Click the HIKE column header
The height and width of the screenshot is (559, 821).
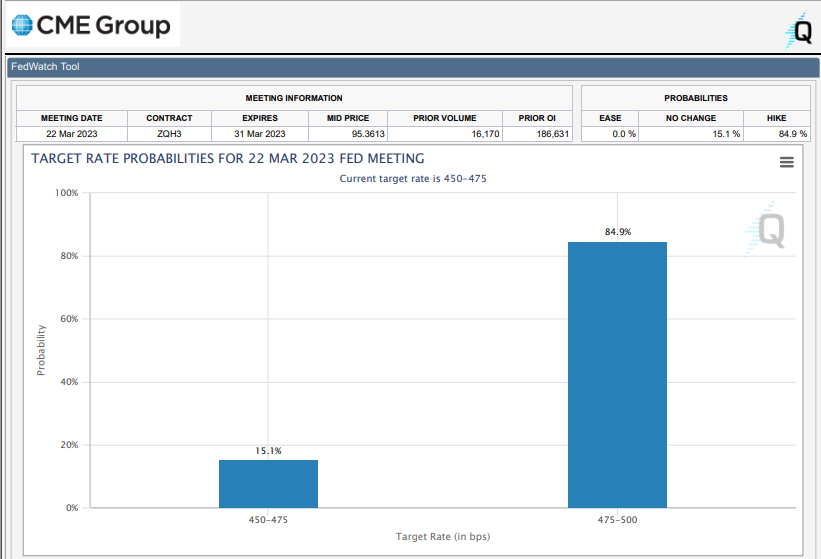pyautogui.click(x=776, y=118)
